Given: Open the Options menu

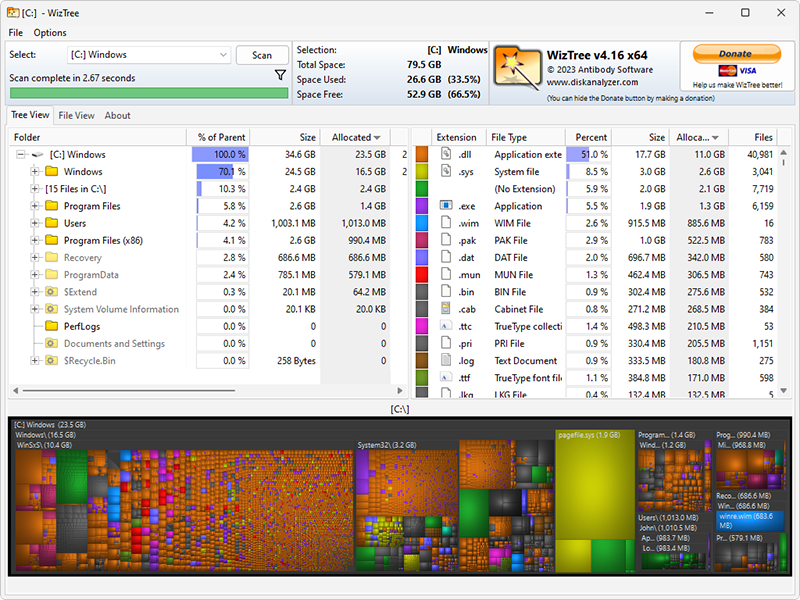Looking at the screenshot, I should click(x=50, y=33).
